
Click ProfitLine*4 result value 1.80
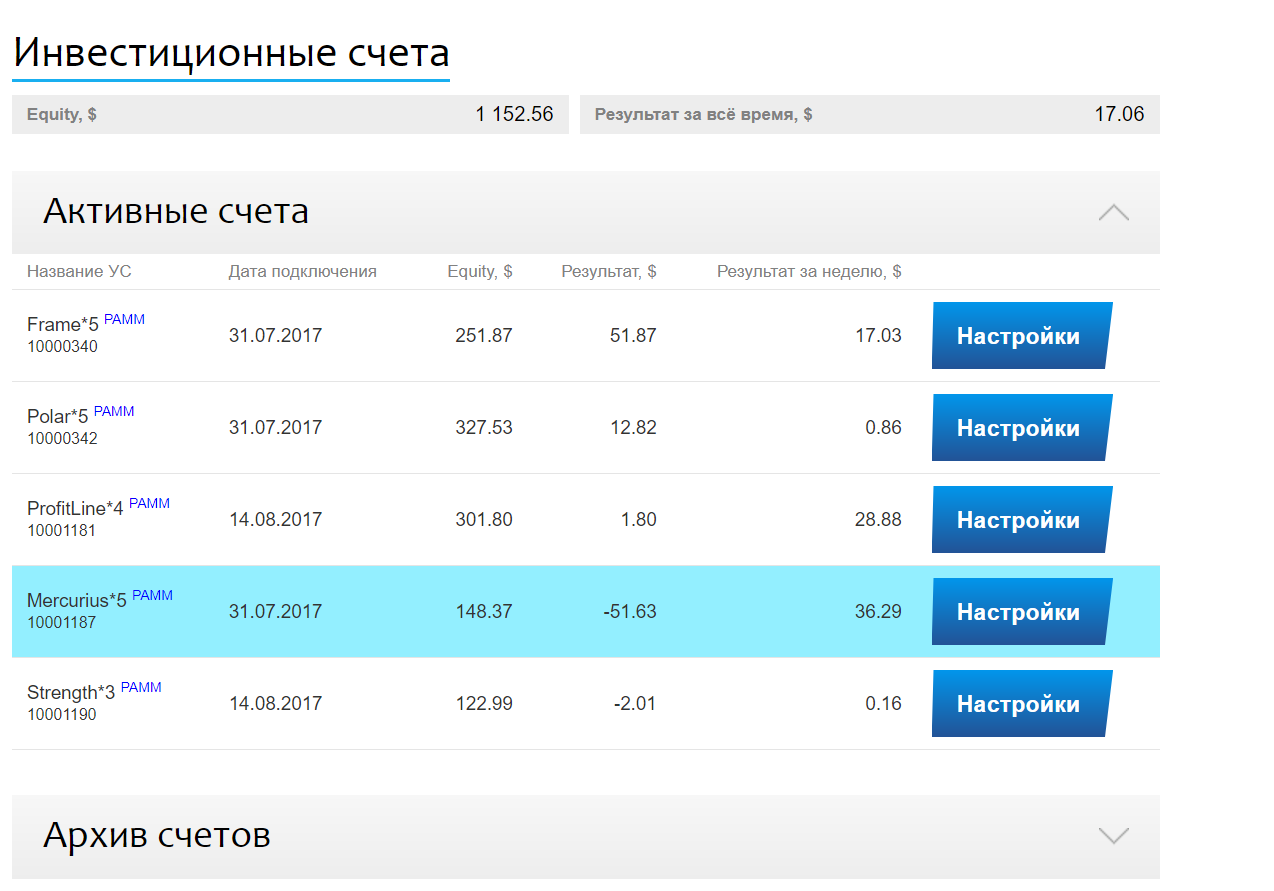point(638,520)
